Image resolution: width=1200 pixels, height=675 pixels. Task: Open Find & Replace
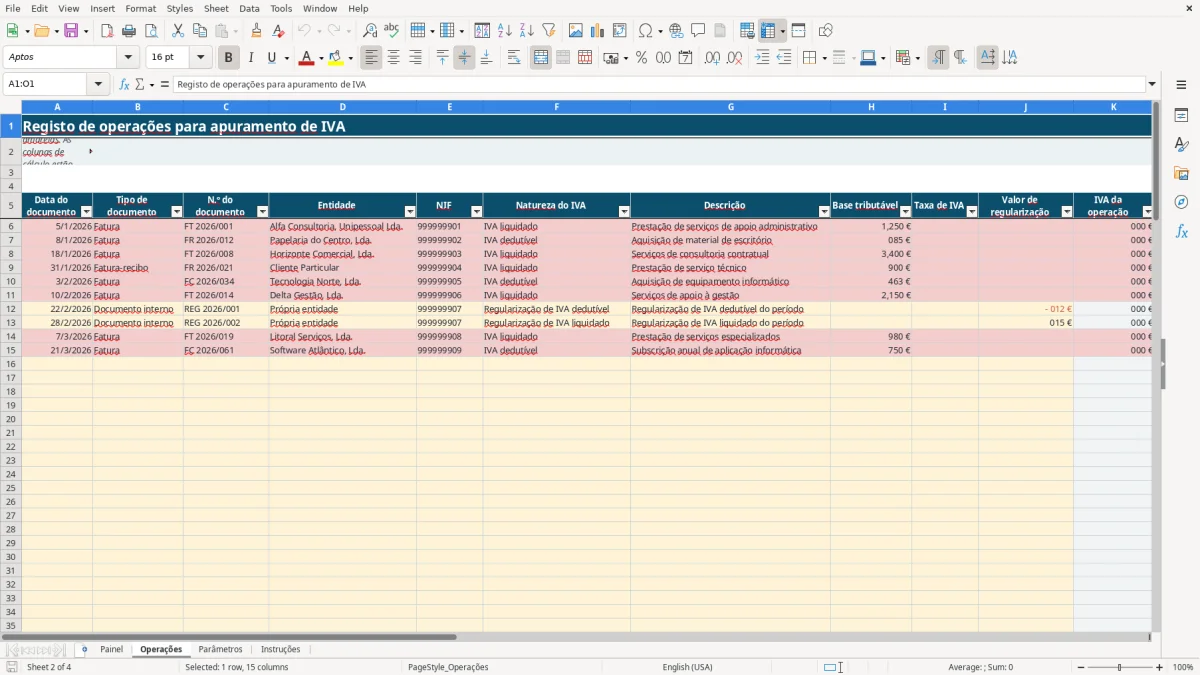(370, 31)
